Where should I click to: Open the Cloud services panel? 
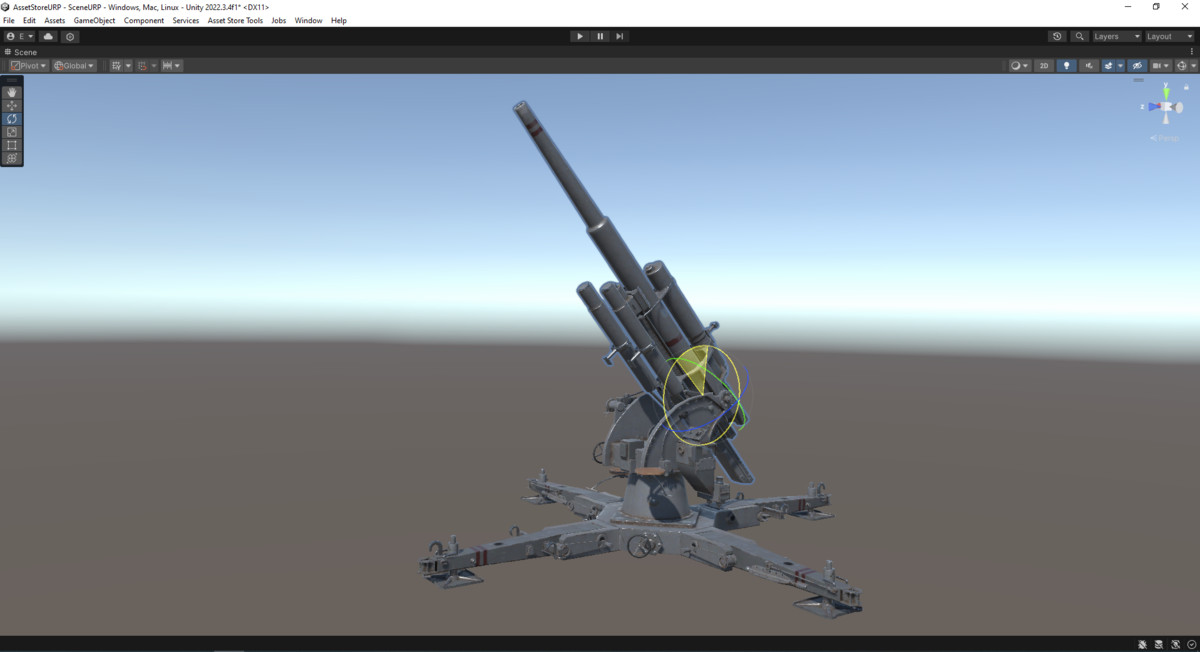click(48, 36)
